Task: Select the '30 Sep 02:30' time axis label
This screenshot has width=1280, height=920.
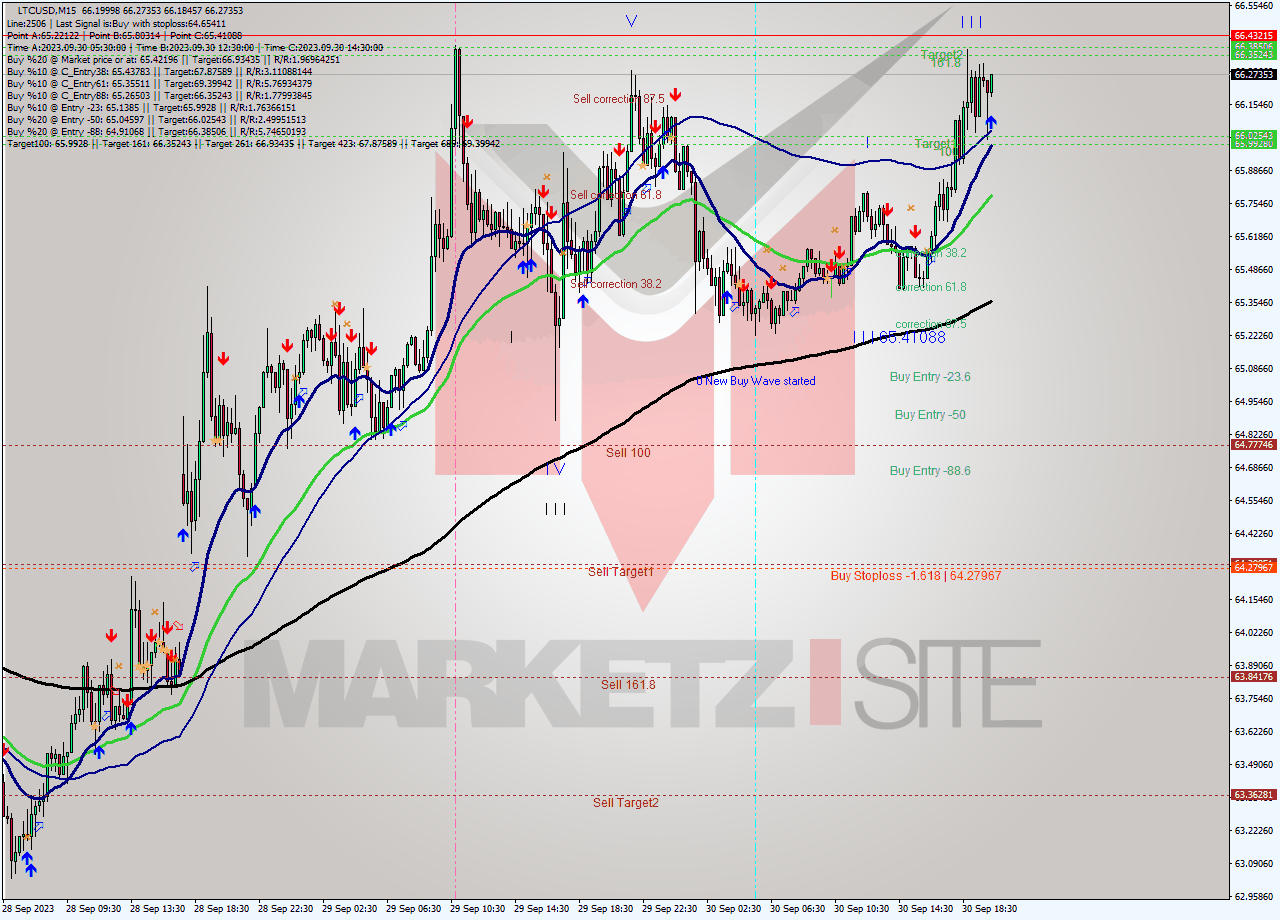Action: click(x=734, y=909)
